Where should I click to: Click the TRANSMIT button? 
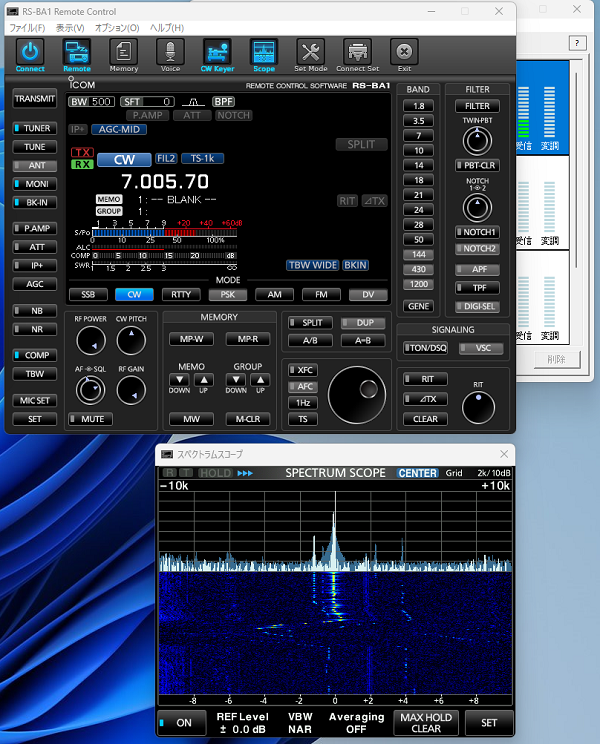[x=35, y=99]
